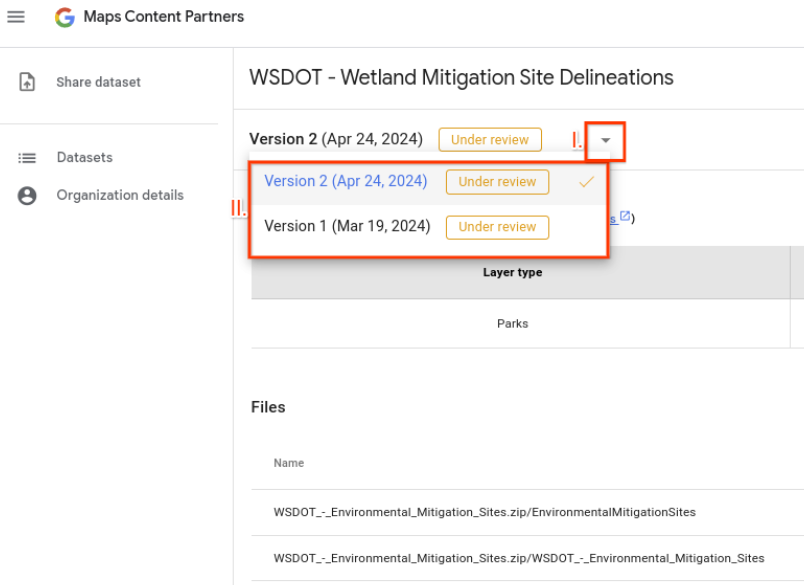
Task: Click the Share dataset upload icon
Action: pos(27,82)
